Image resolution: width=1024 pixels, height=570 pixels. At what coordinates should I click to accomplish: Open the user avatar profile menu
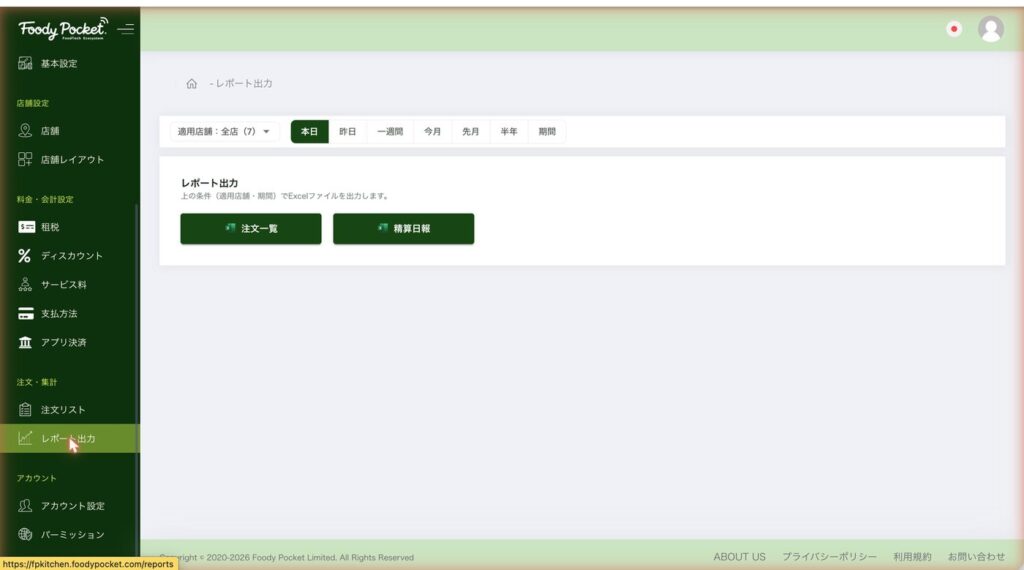[991, 29]
